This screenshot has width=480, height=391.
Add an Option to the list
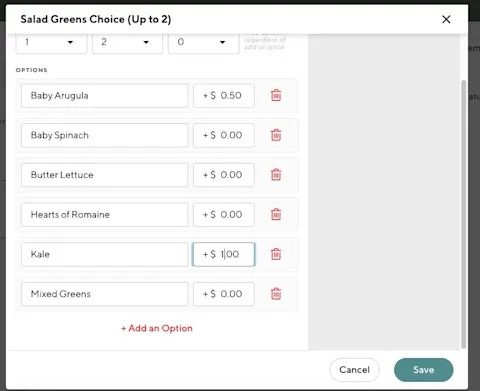(157, 328)
